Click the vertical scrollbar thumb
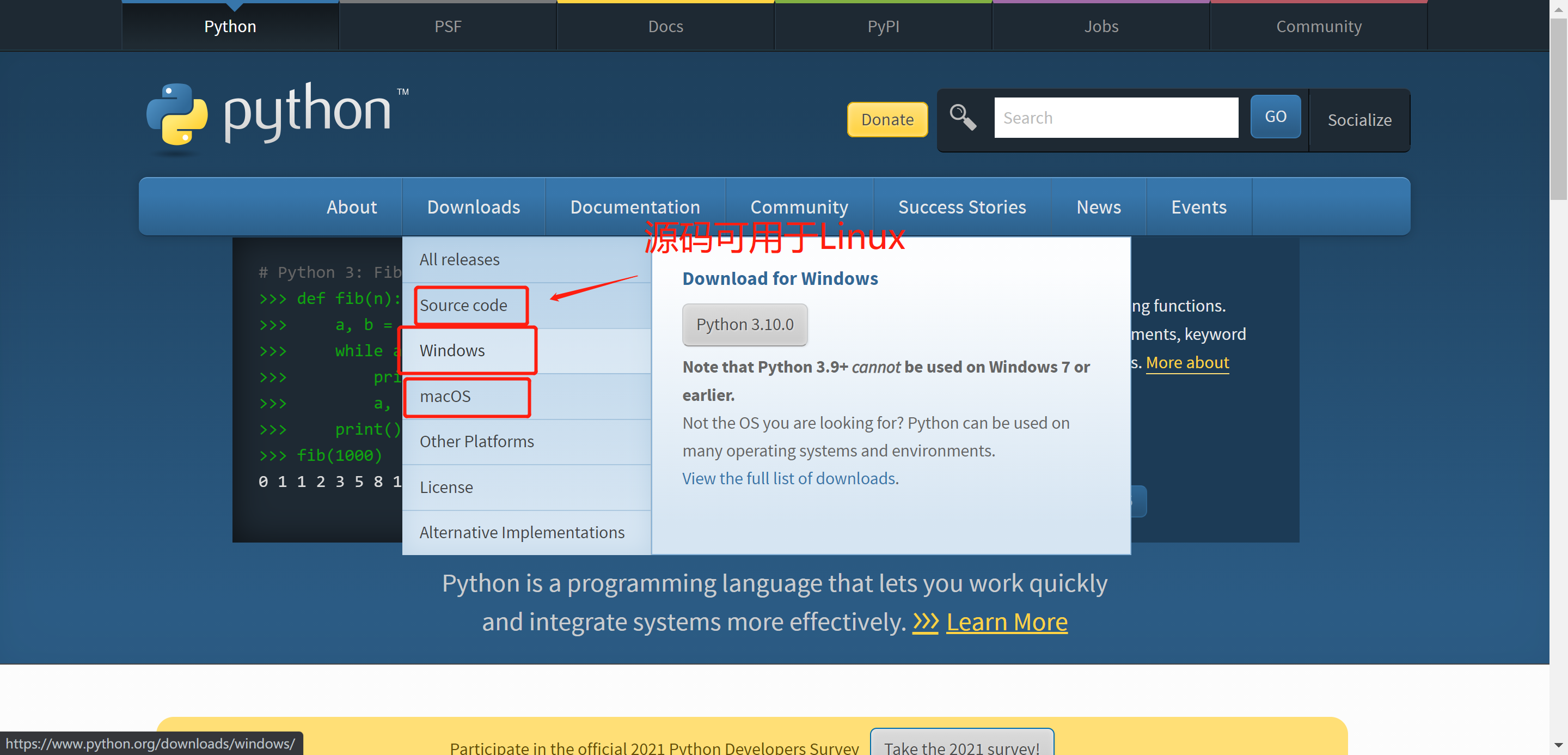 1558,109
